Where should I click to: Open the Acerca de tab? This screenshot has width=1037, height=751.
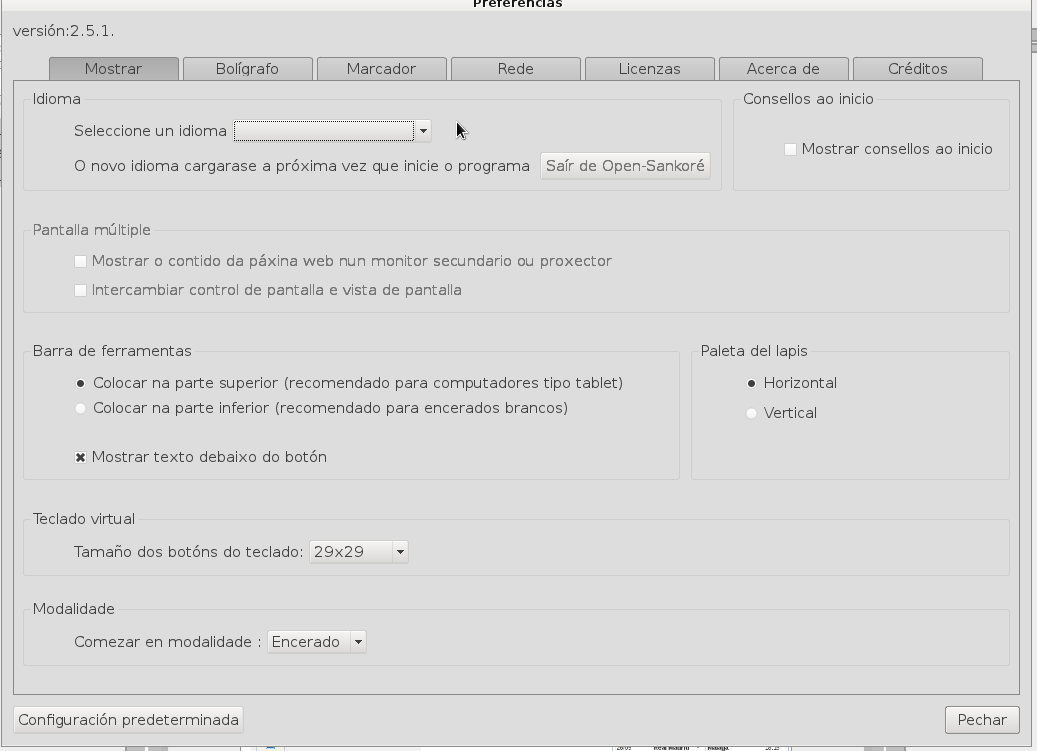[x=783, y=69]
